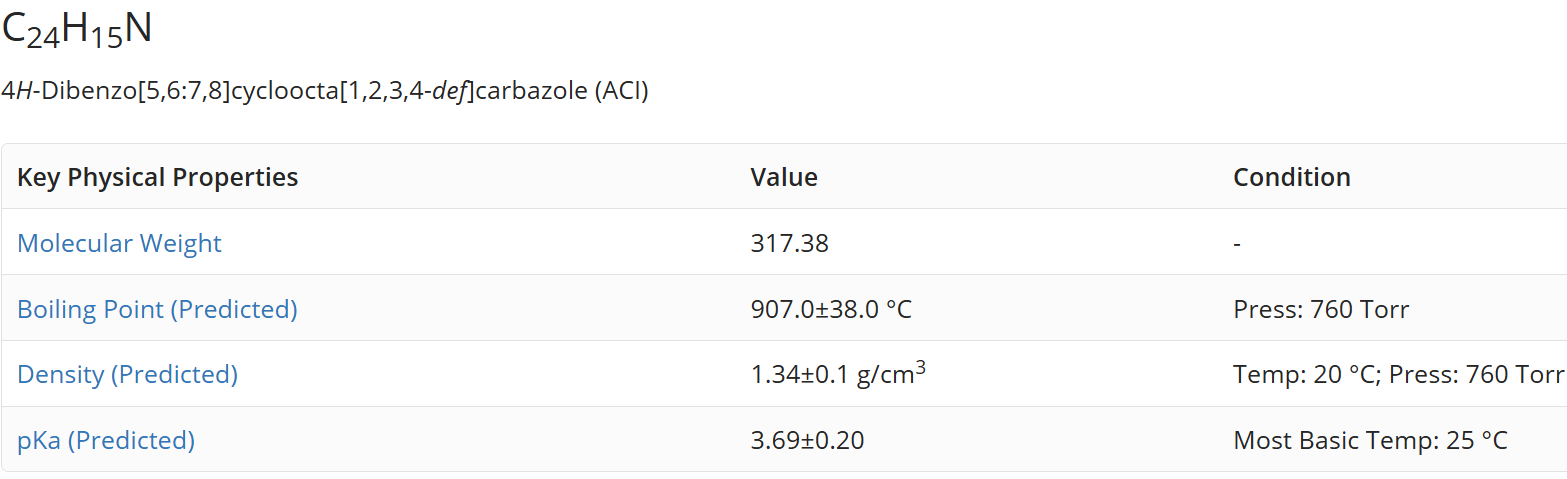Viewport: 1567px width, 479px height.
Task: Select the boiling point value 907.0±38.0 °C
Action: tap(831, 309)
